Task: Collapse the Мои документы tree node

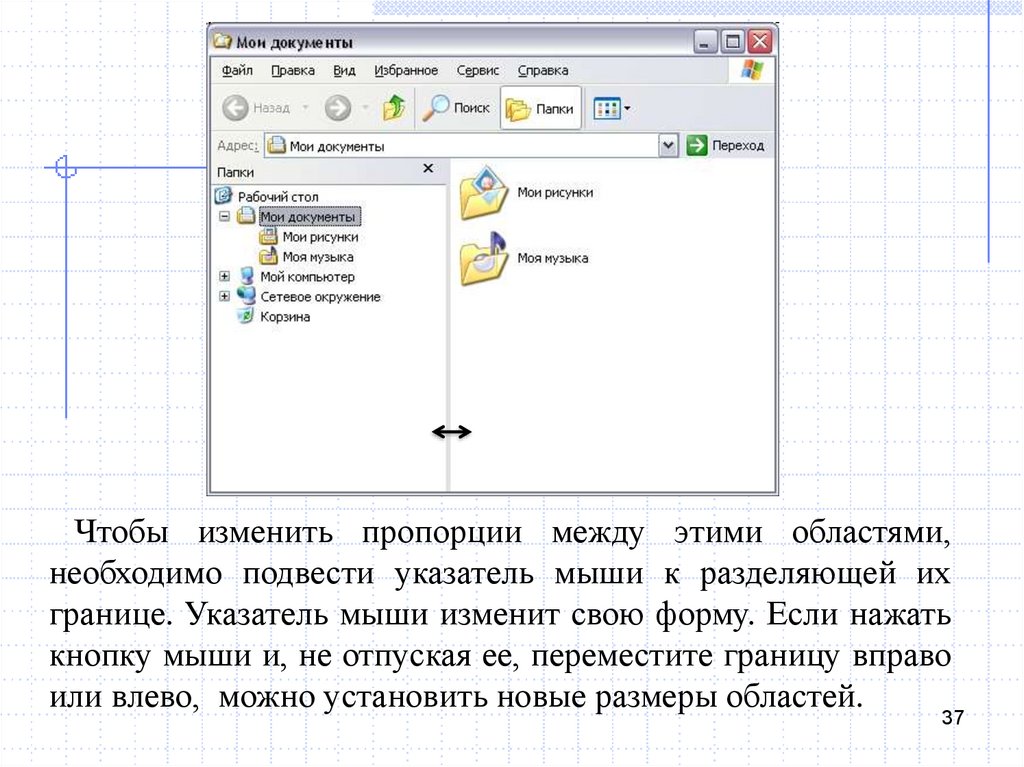Action: 225,217
